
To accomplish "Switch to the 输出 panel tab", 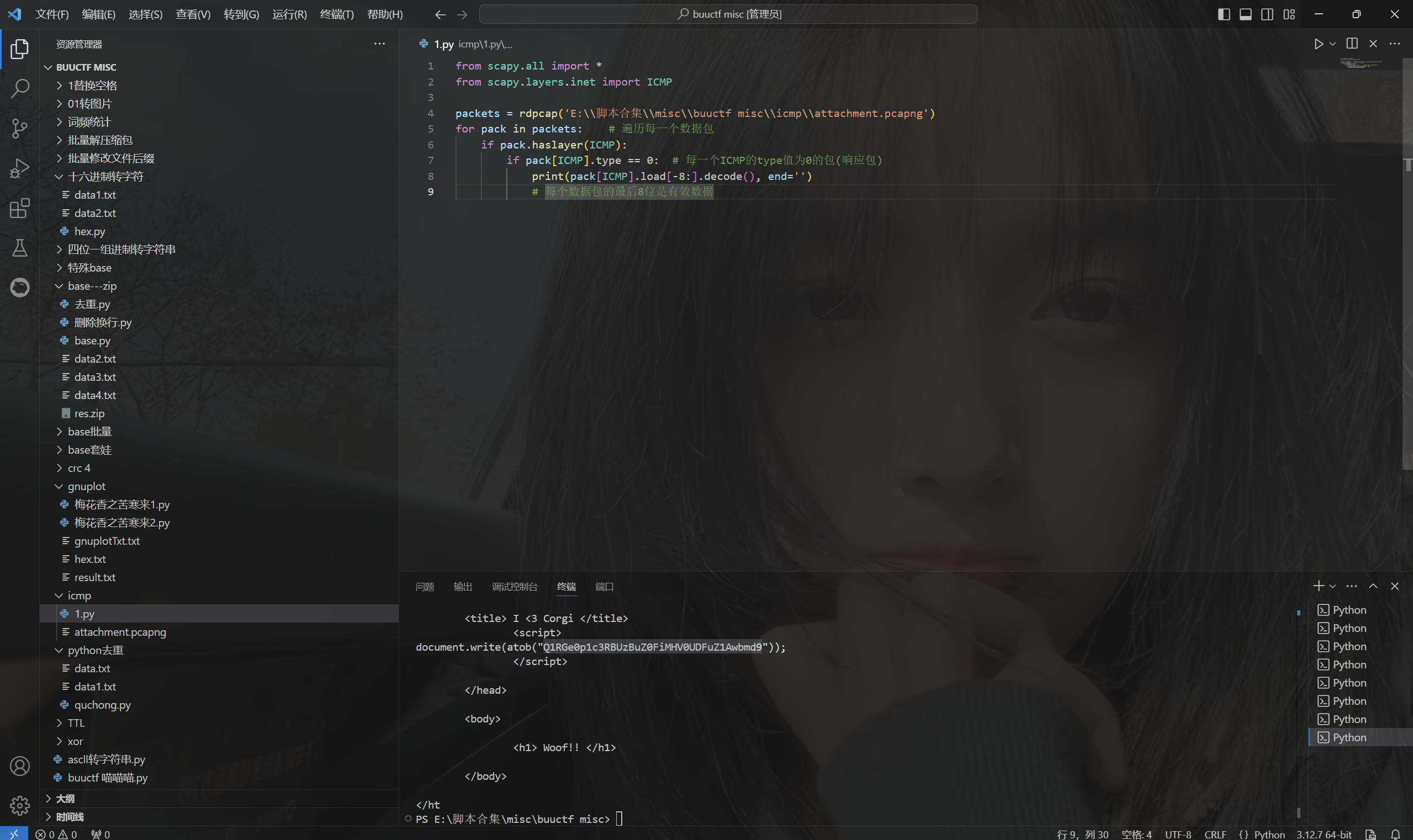I will (463, 587).
